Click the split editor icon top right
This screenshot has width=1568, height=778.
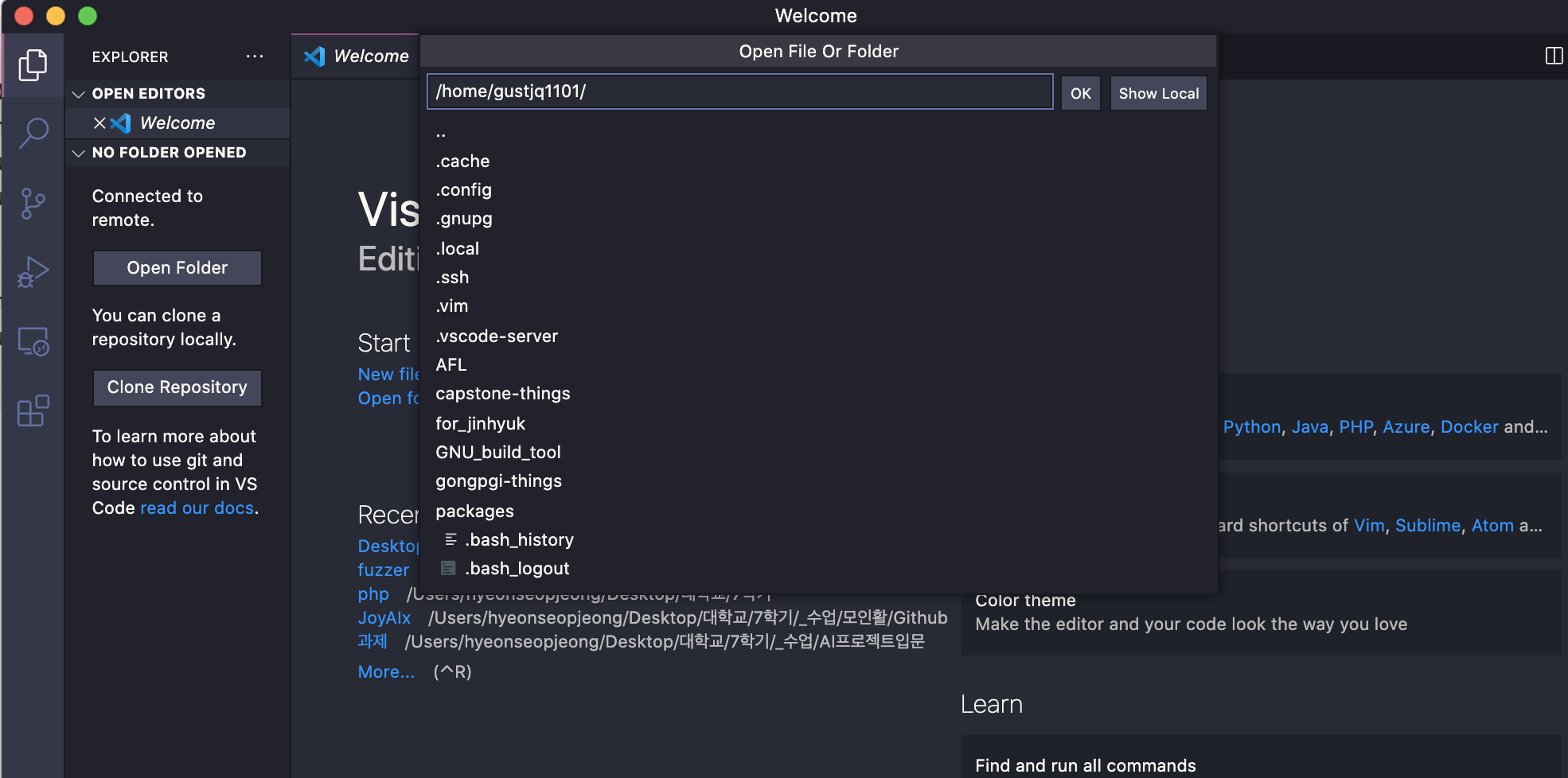(x=1552, y=56)
